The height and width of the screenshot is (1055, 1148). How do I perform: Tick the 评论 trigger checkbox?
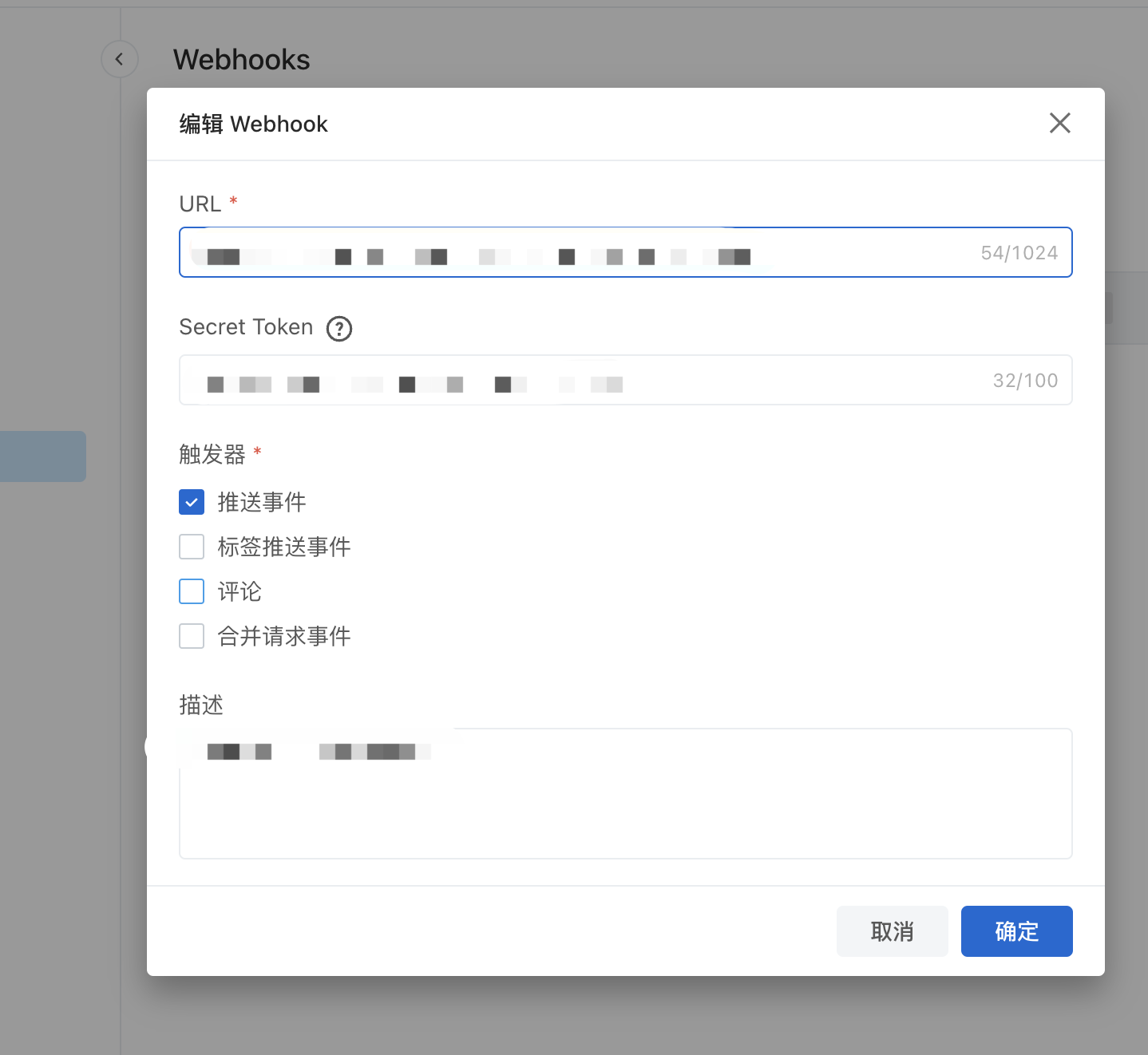192,591
